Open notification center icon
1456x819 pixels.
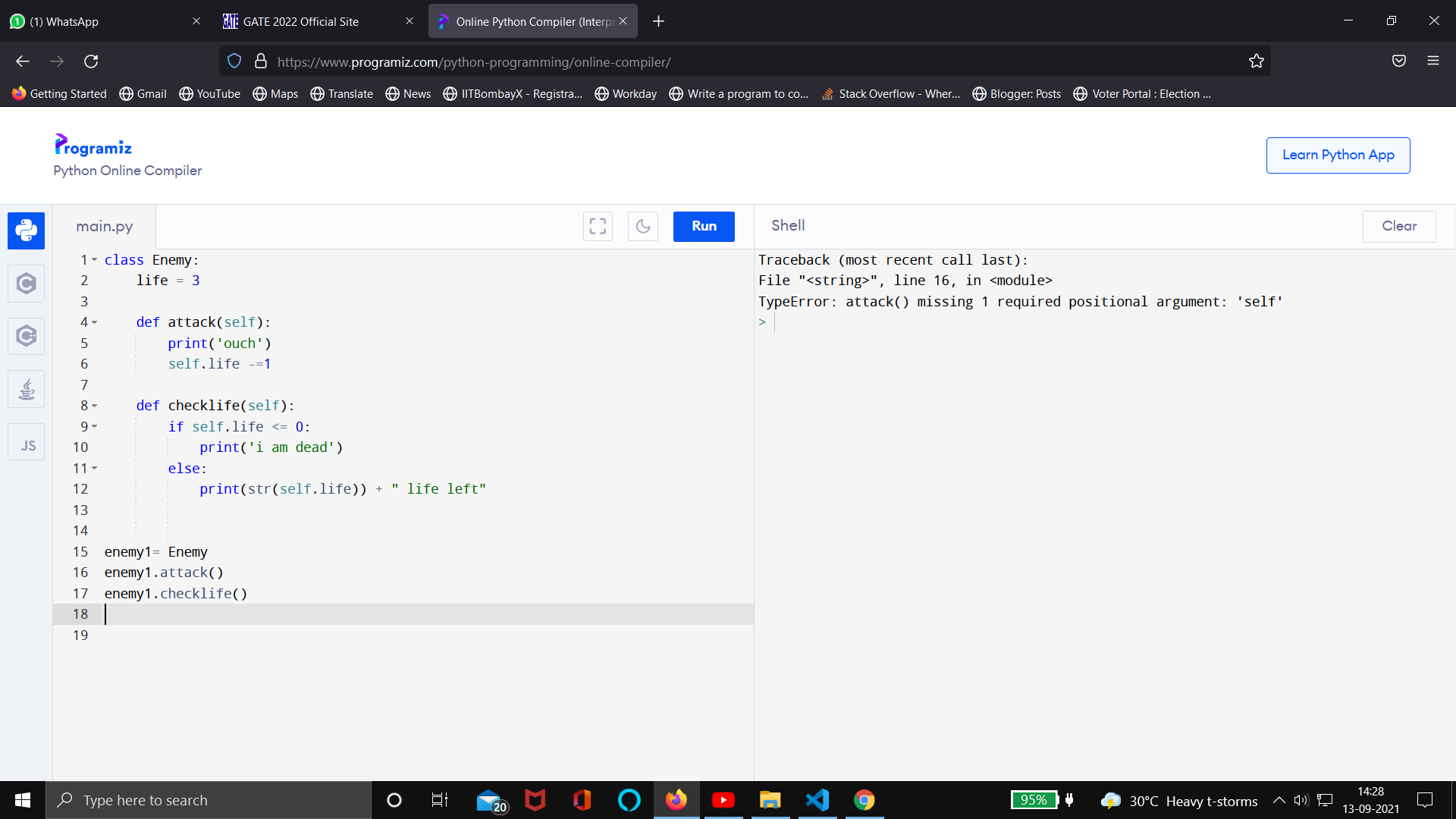tap(1425, 800)
